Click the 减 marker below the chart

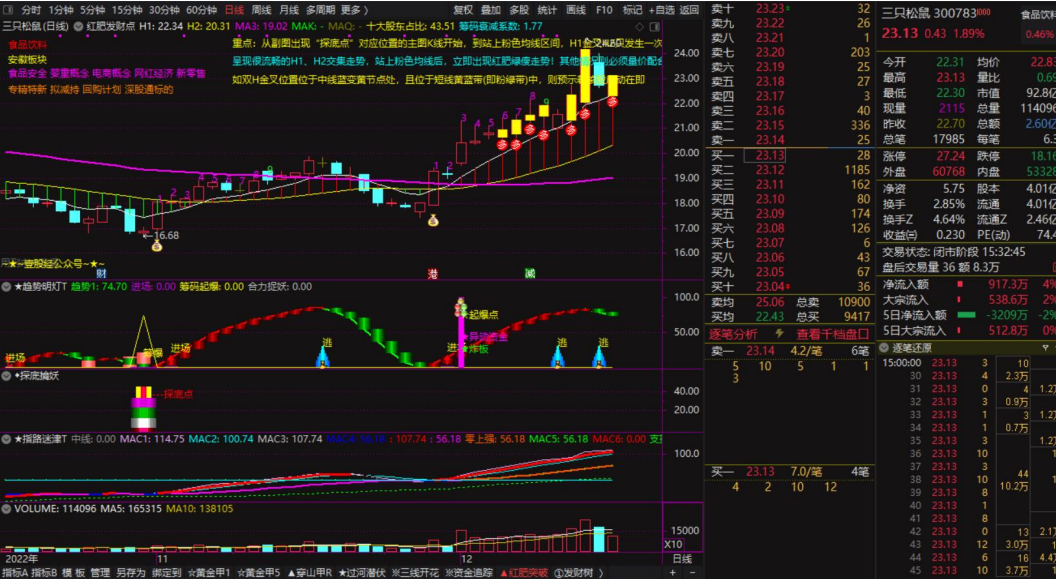point(529,273)
